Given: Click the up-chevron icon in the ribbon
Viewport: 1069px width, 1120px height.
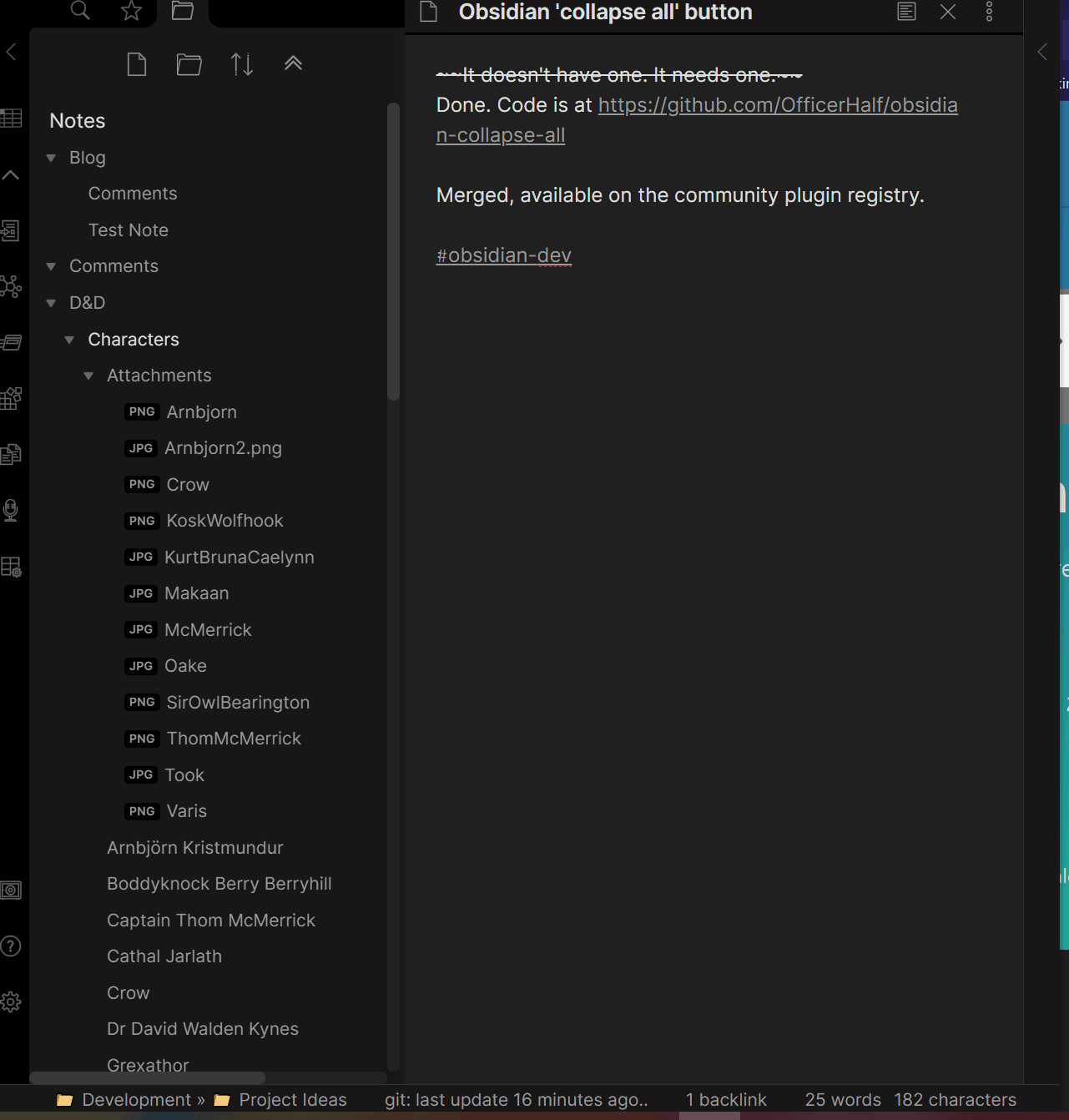Looking at the screenshot, I should pyautogui.click(x=11, y=174).
